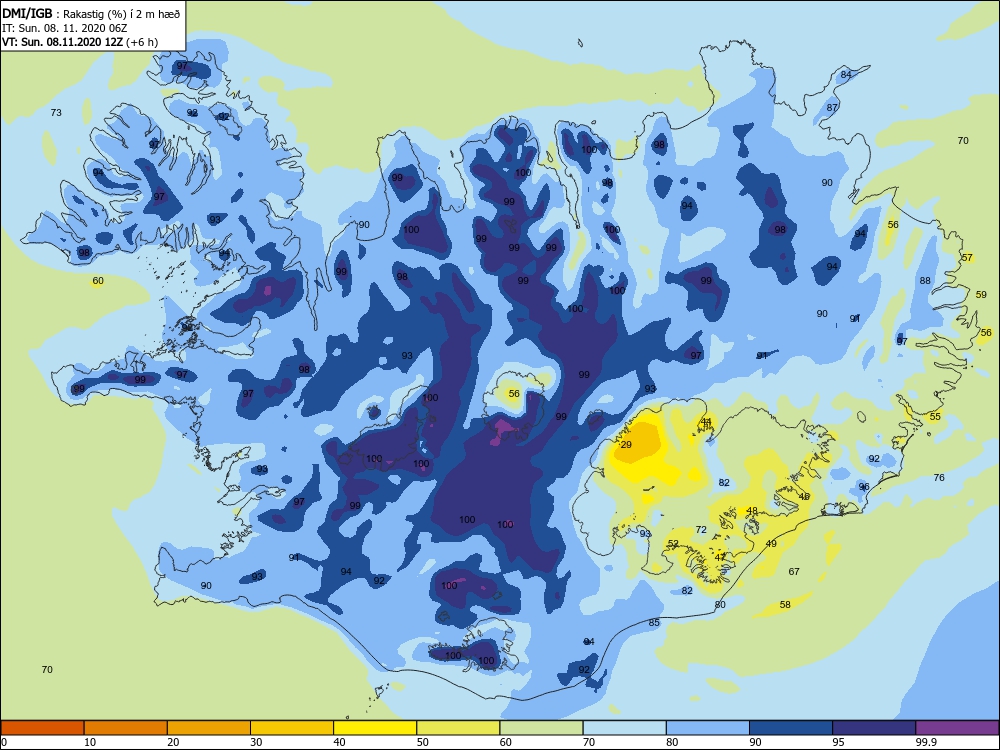Click the humidity value 72 on the map

(701, 529)
